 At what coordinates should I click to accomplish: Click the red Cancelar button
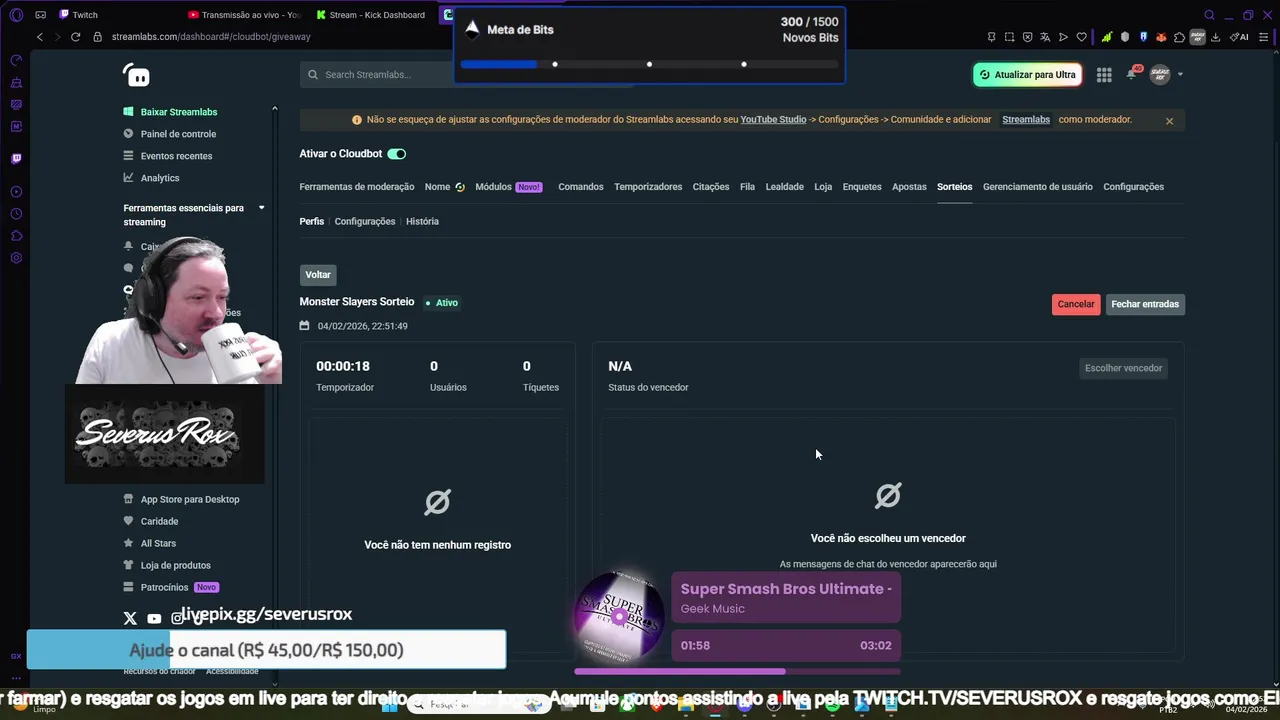(x=1076, y=304)
